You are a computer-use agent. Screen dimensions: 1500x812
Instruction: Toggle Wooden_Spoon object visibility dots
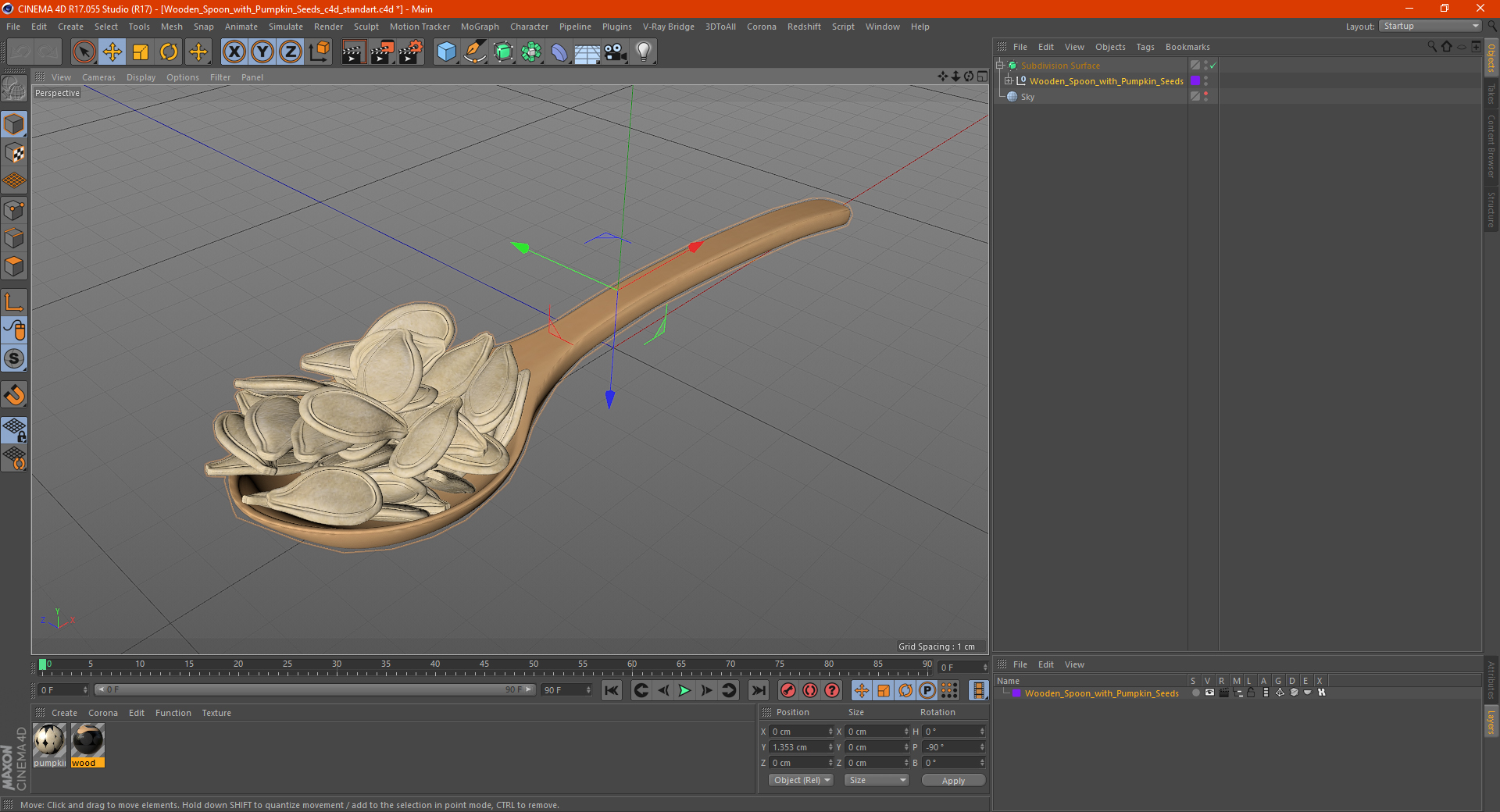click(1206, 80)
